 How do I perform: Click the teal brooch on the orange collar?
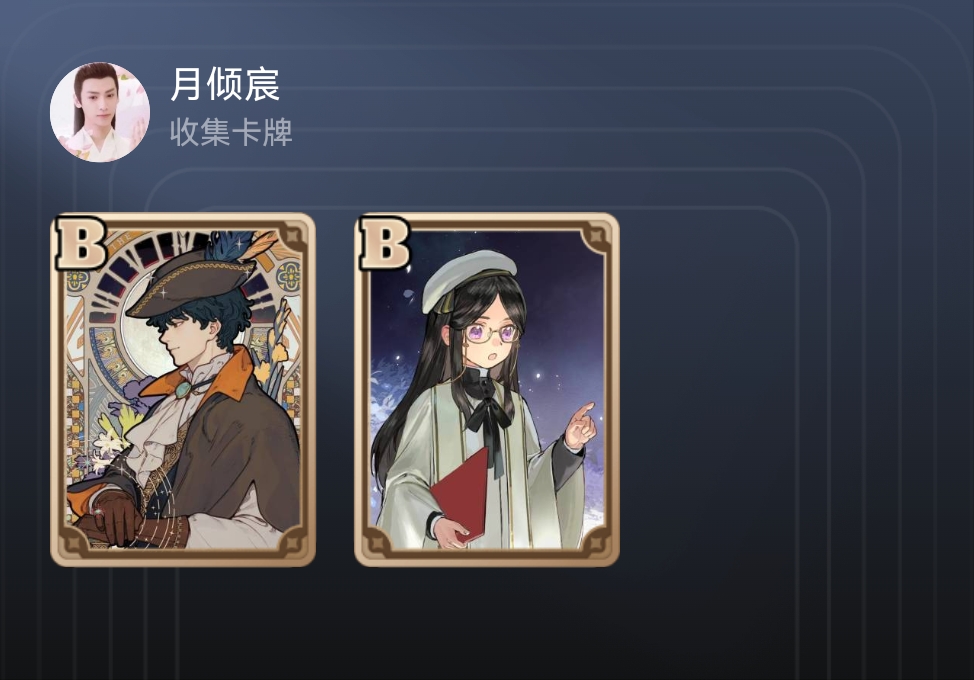tap(183, 389)
